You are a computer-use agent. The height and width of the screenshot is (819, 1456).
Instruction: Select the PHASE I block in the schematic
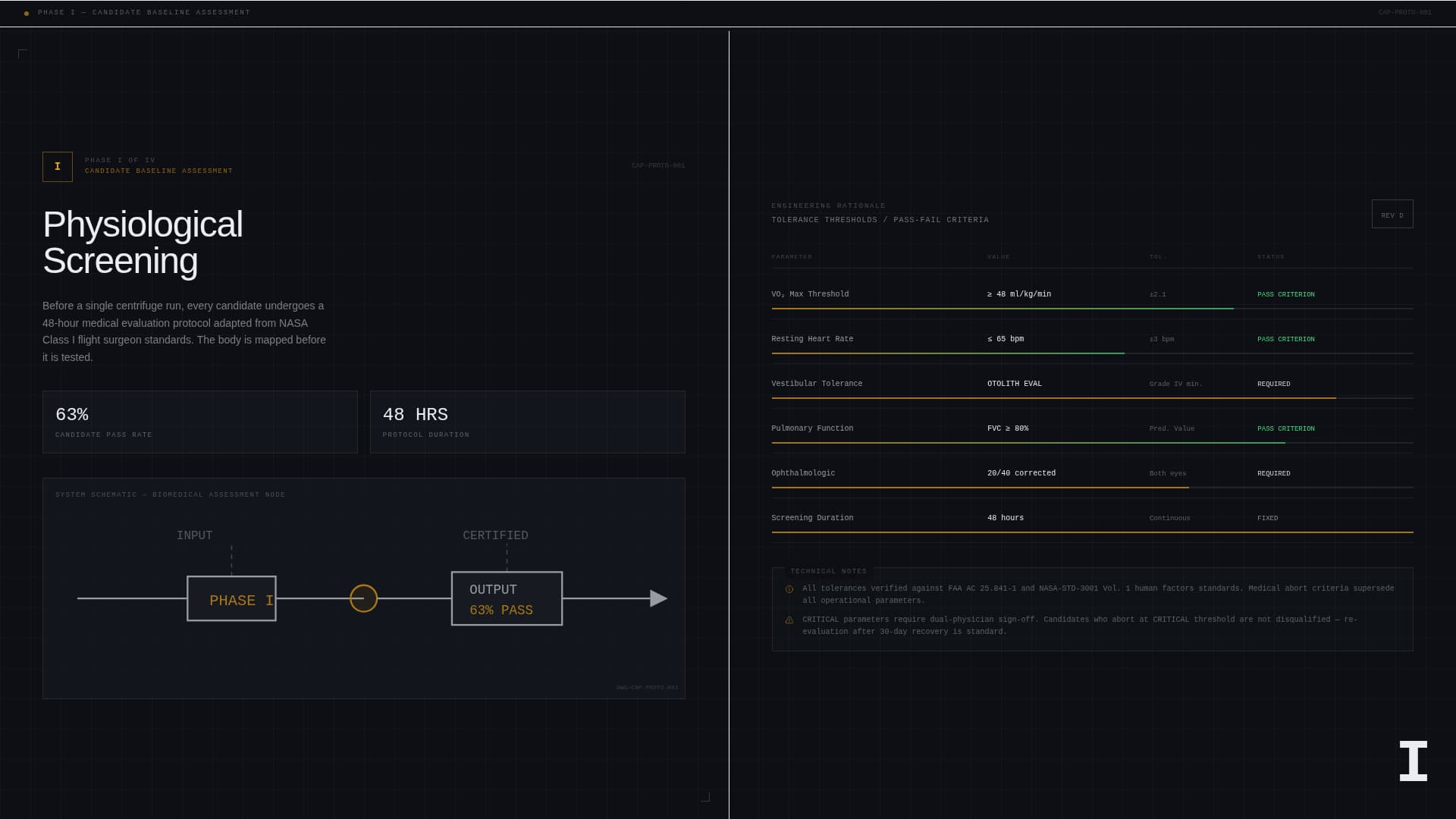(231, 600)
